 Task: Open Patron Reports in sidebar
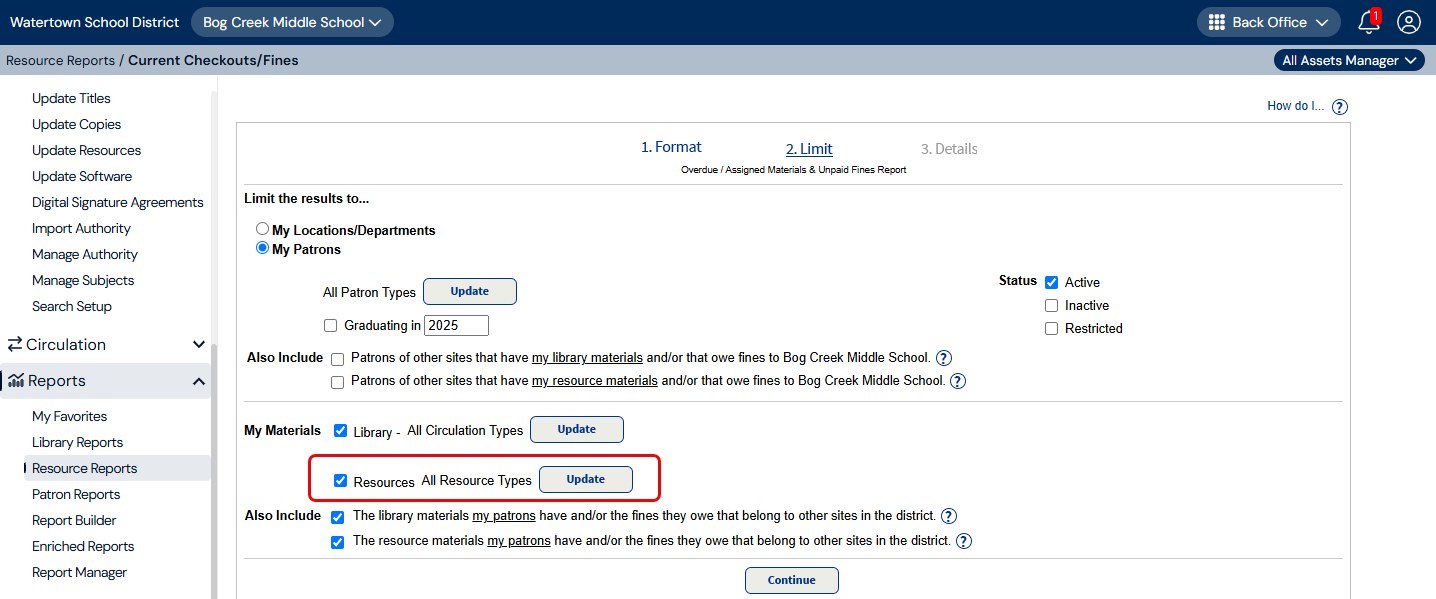pyautogui.click(x=76, y=494)
